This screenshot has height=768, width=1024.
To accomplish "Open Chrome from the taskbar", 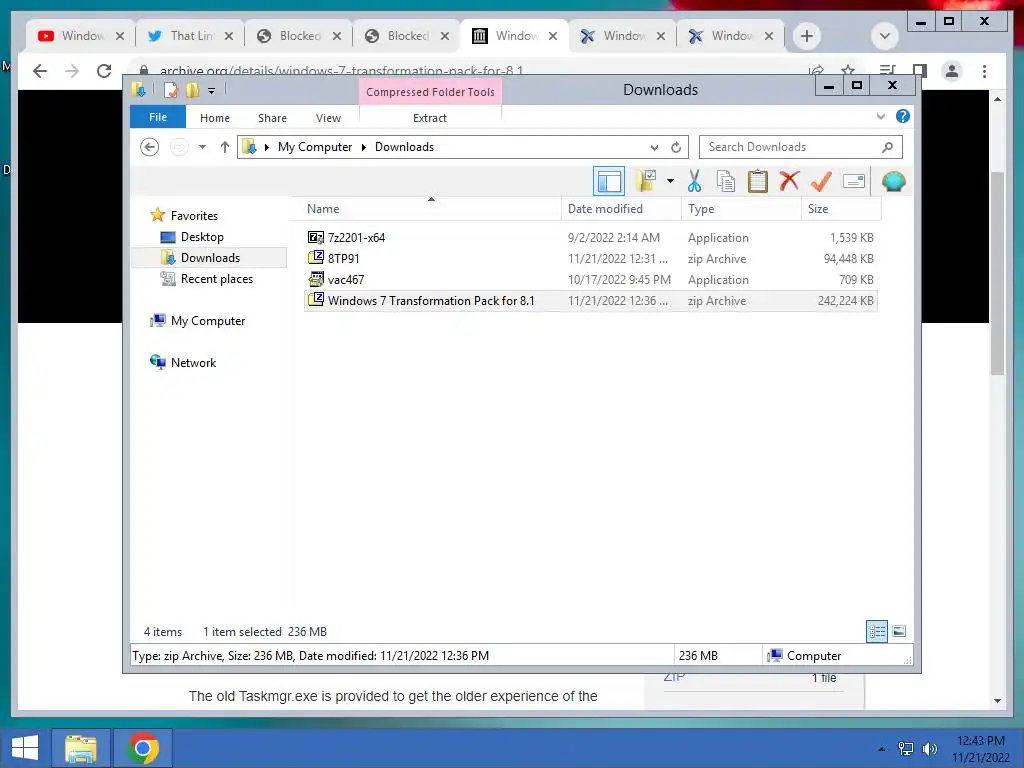I will pos(143,748).
